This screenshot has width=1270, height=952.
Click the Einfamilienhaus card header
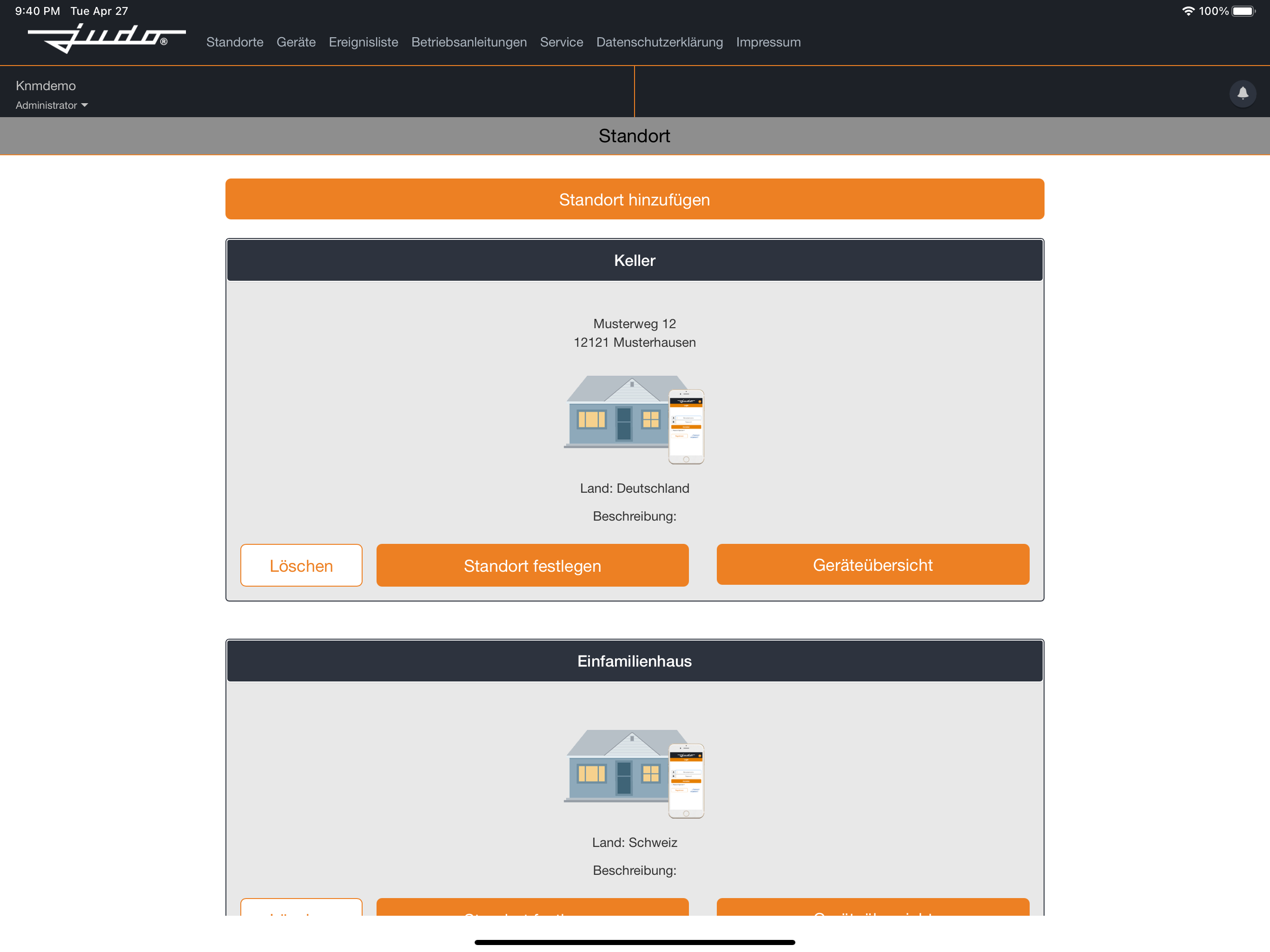click(x=634, y=661)
